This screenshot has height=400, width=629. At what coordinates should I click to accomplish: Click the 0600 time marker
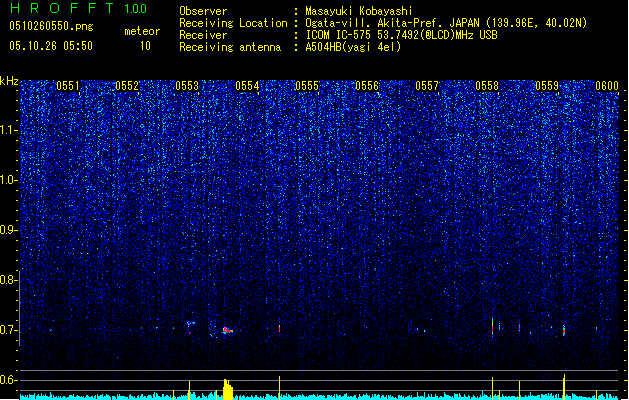point(607,86)
